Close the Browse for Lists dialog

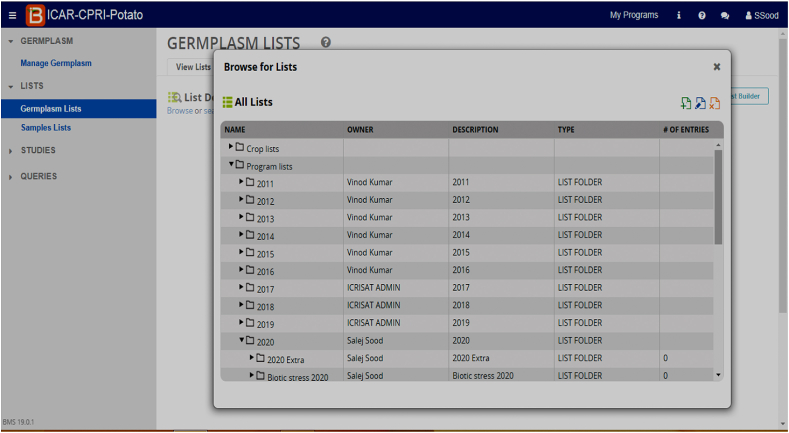716,67
